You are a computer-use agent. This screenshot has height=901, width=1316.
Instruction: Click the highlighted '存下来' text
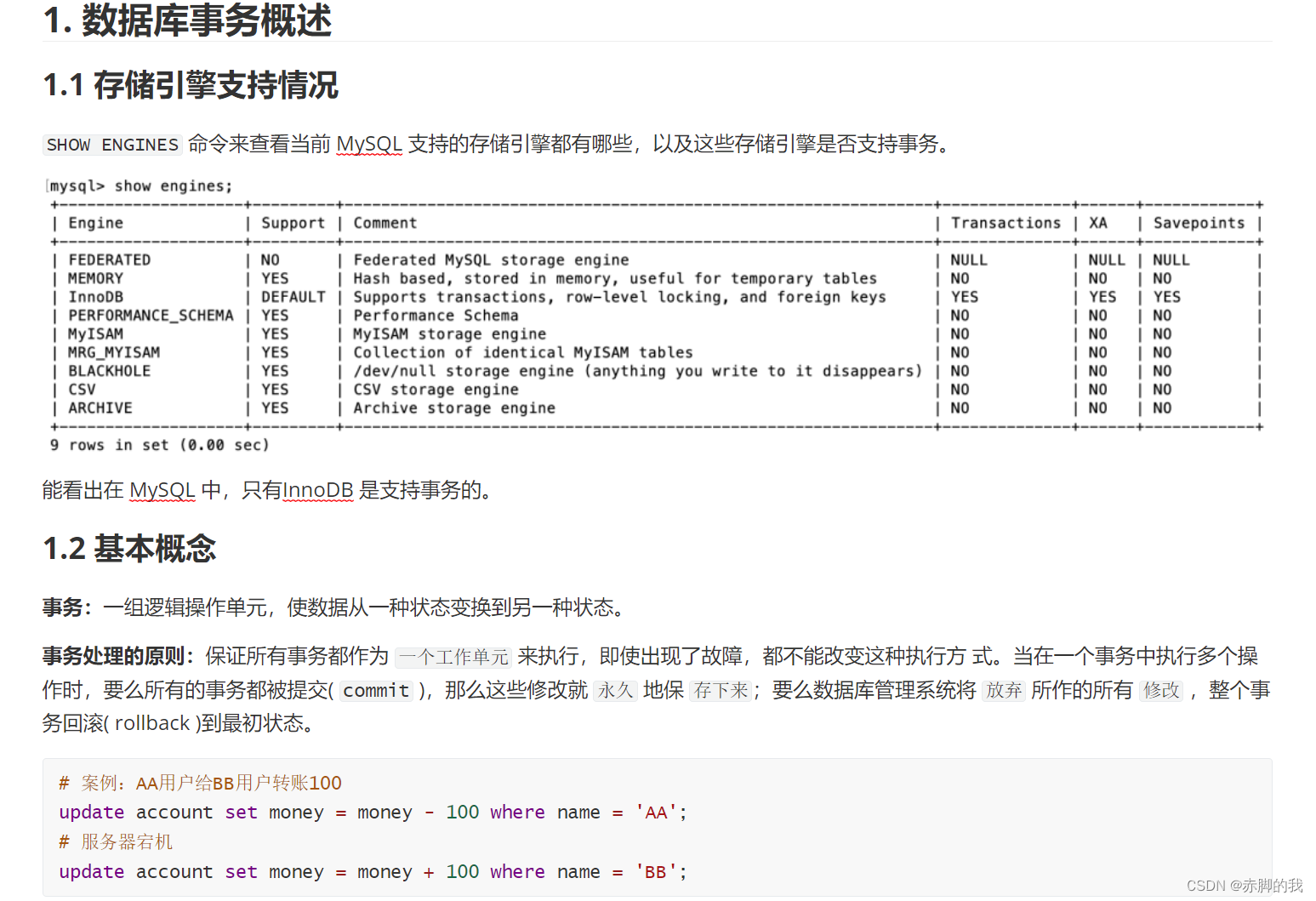click(721, 690)
